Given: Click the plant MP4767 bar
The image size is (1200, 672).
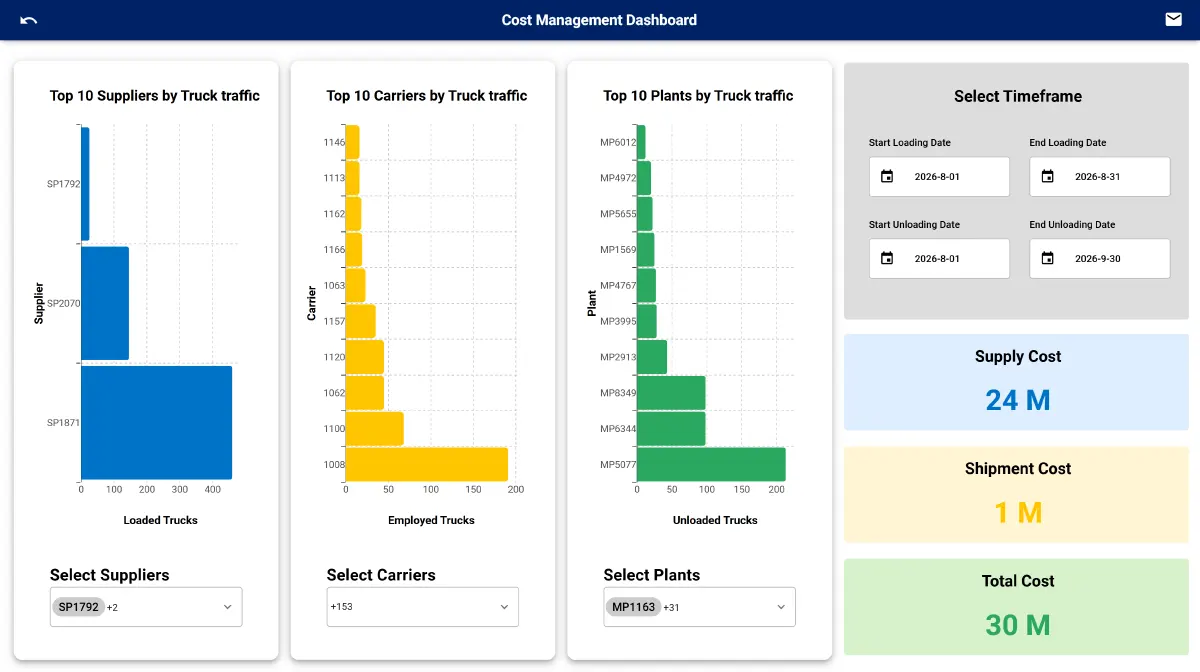Looking at the screenshot, I should coord(646,285).
